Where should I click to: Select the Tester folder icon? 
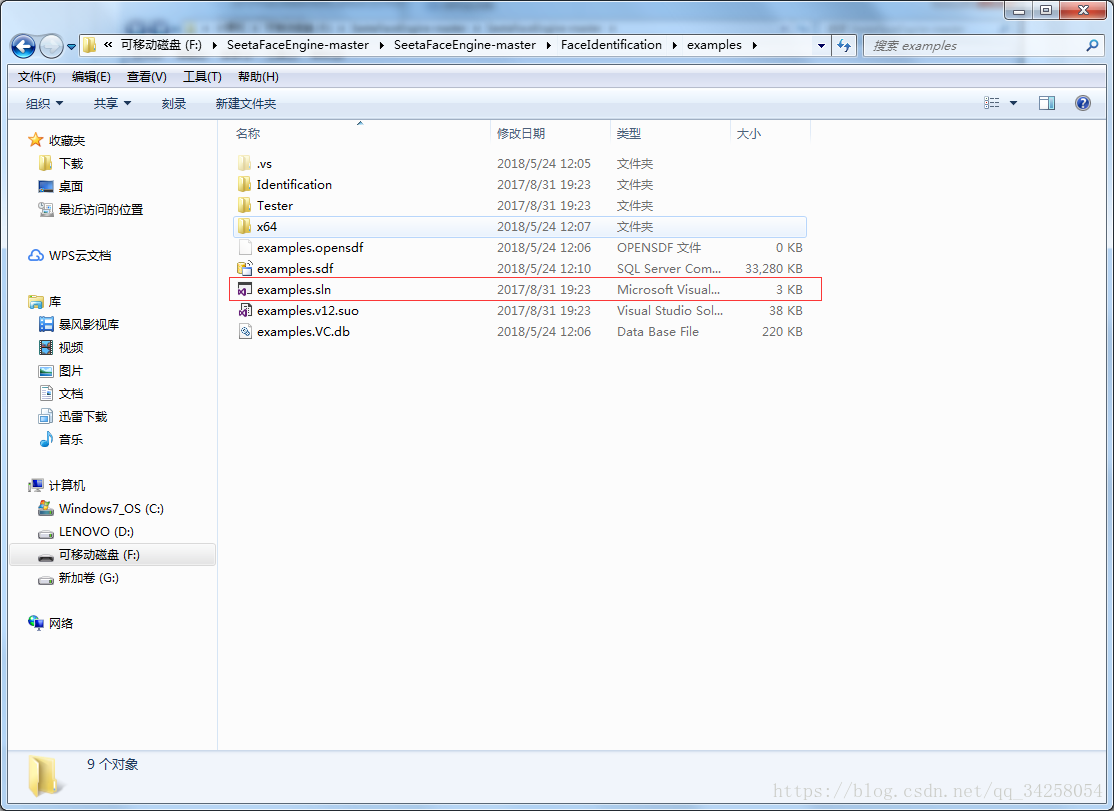coord(244,205)
